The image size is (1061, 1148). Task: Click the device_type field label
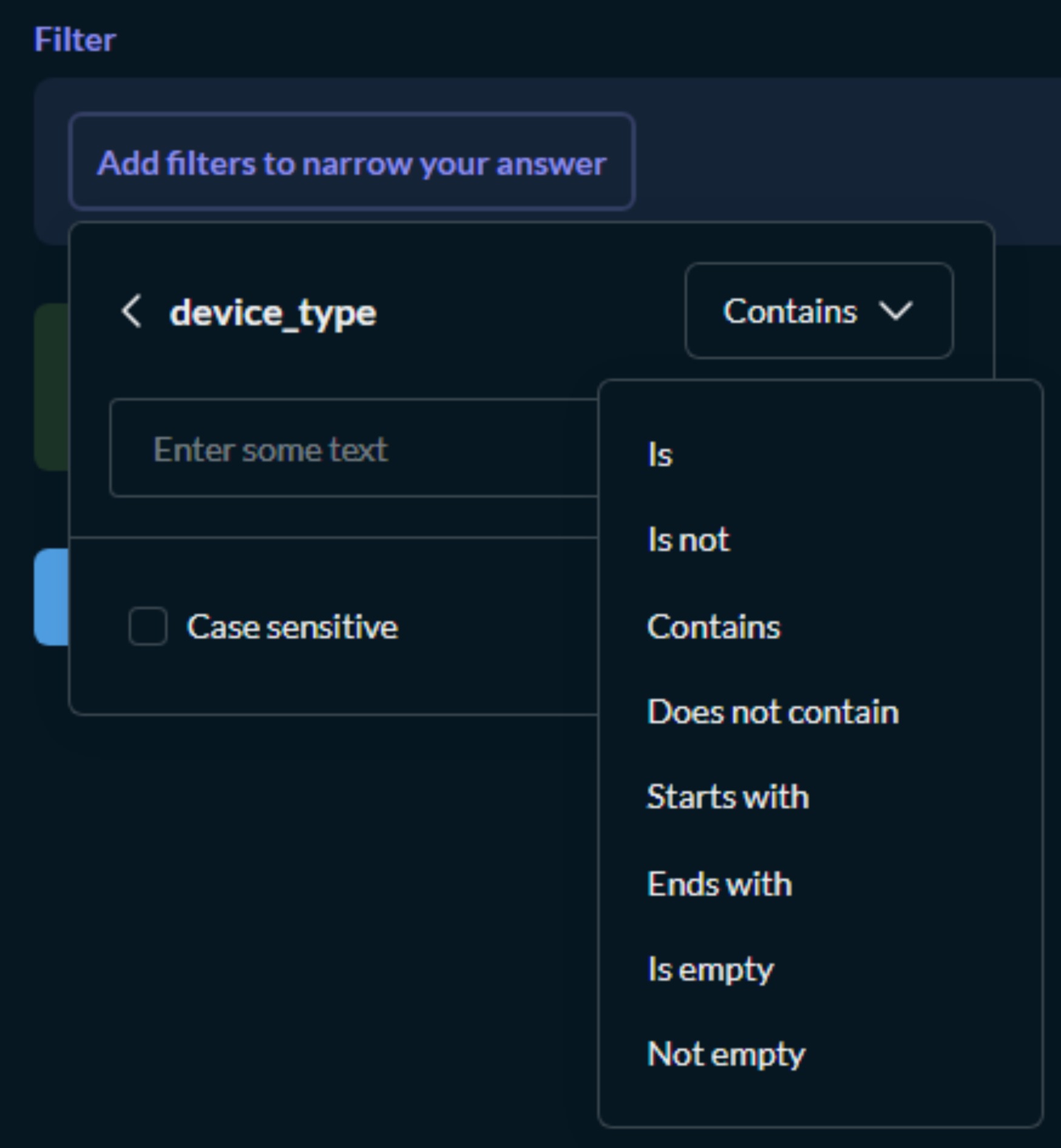pyautogui.click(x=273, y=312)
